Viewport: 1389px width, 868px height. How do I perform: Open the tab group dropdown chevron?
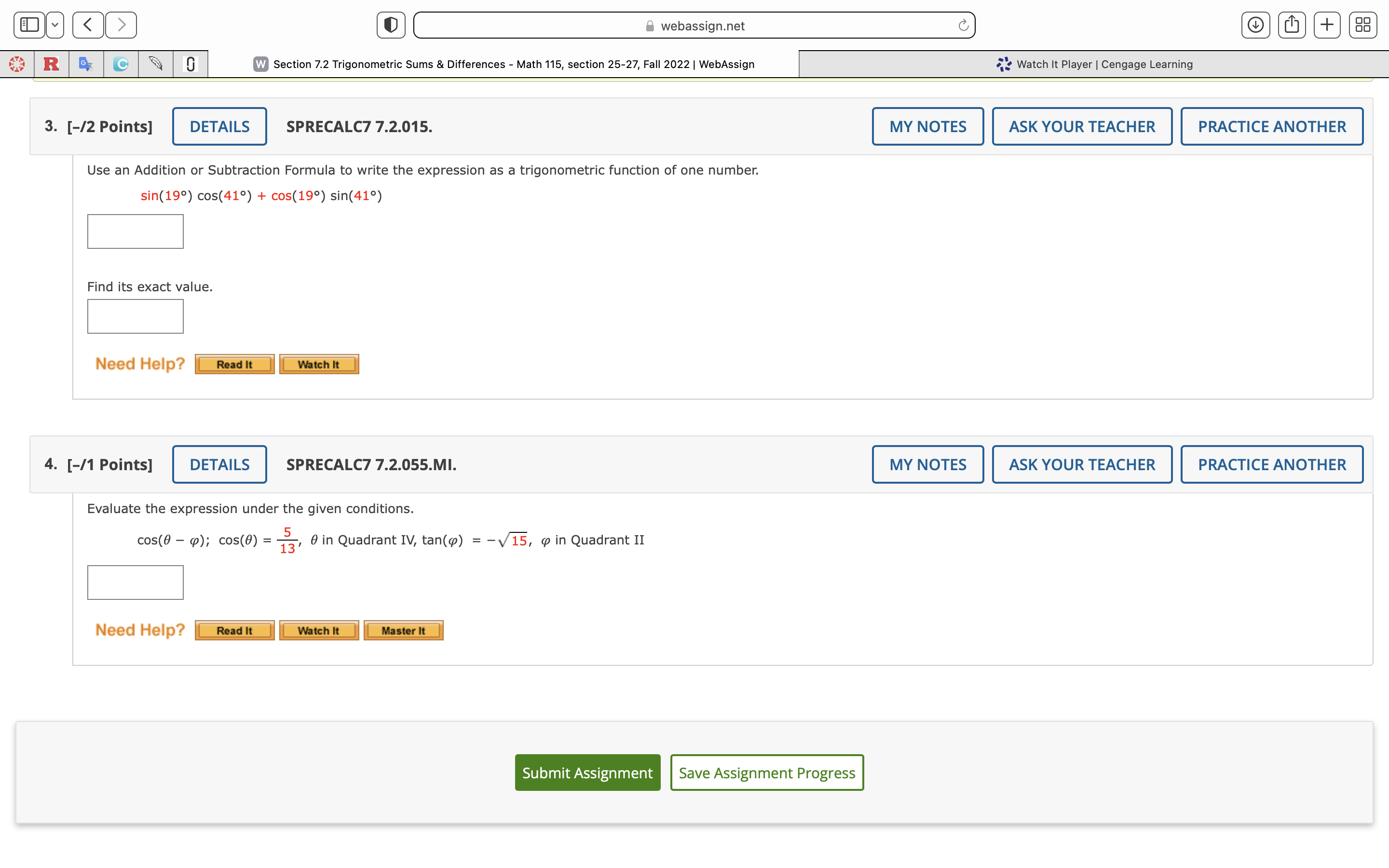point(55,25)
